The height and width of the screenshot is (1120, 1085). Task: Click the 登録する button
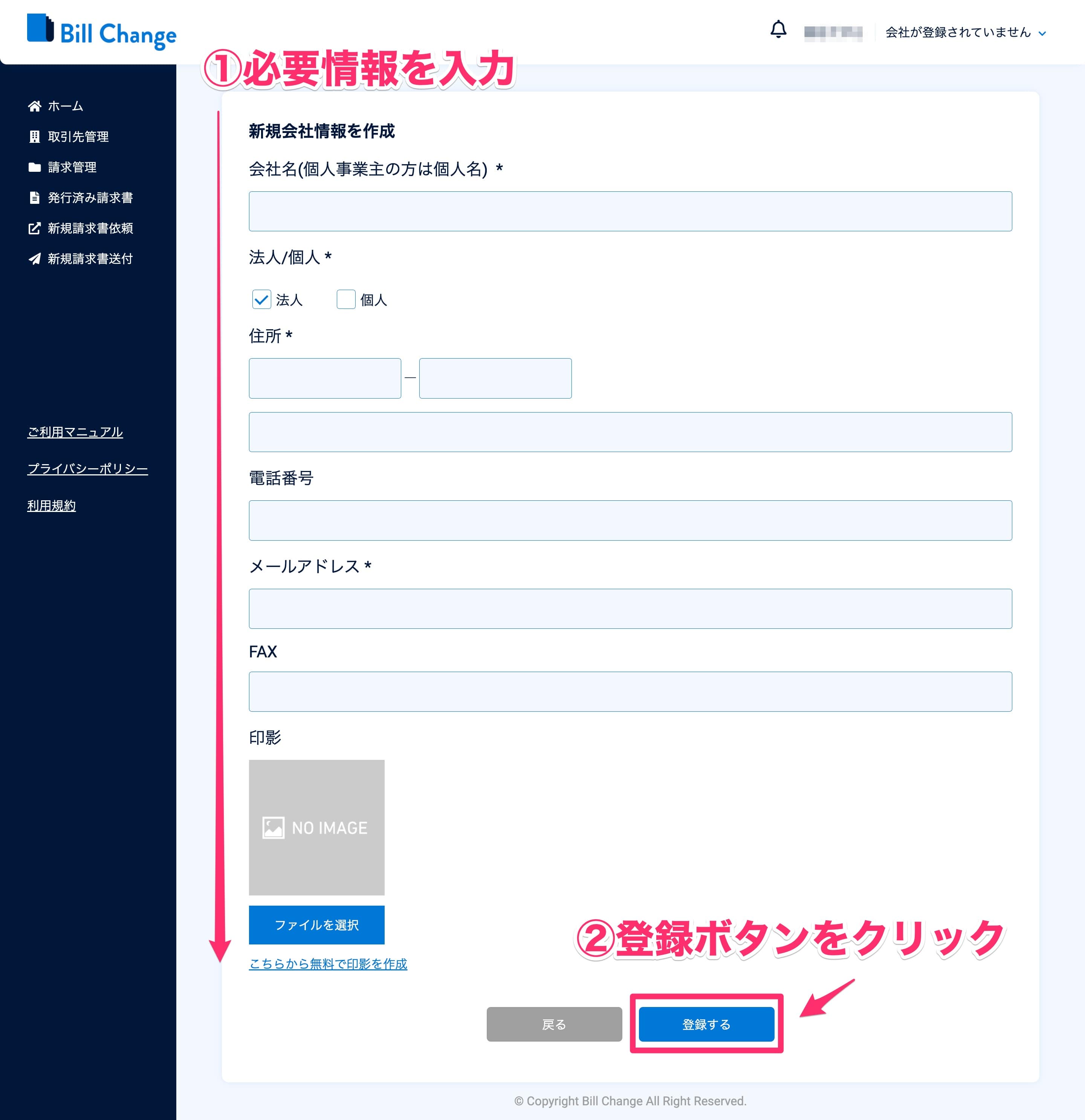click(707, 1024)
